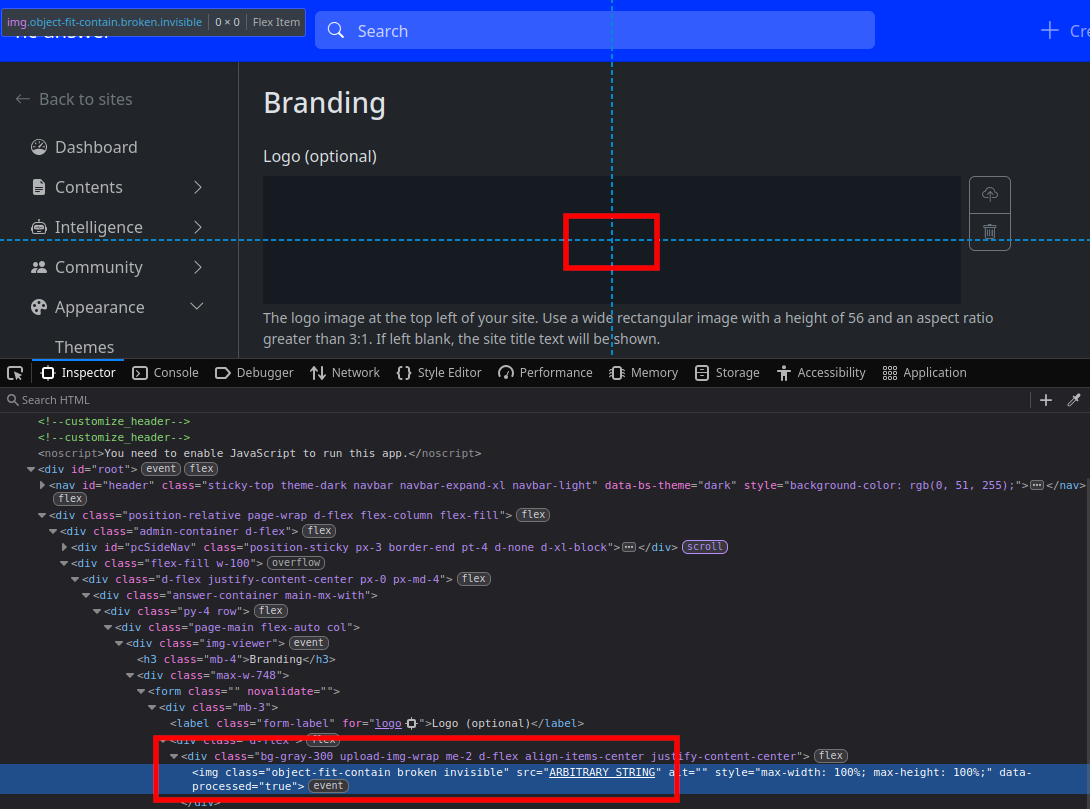Click the Intelligence robot icon
1090x809 pixels.
coord(39,227)
